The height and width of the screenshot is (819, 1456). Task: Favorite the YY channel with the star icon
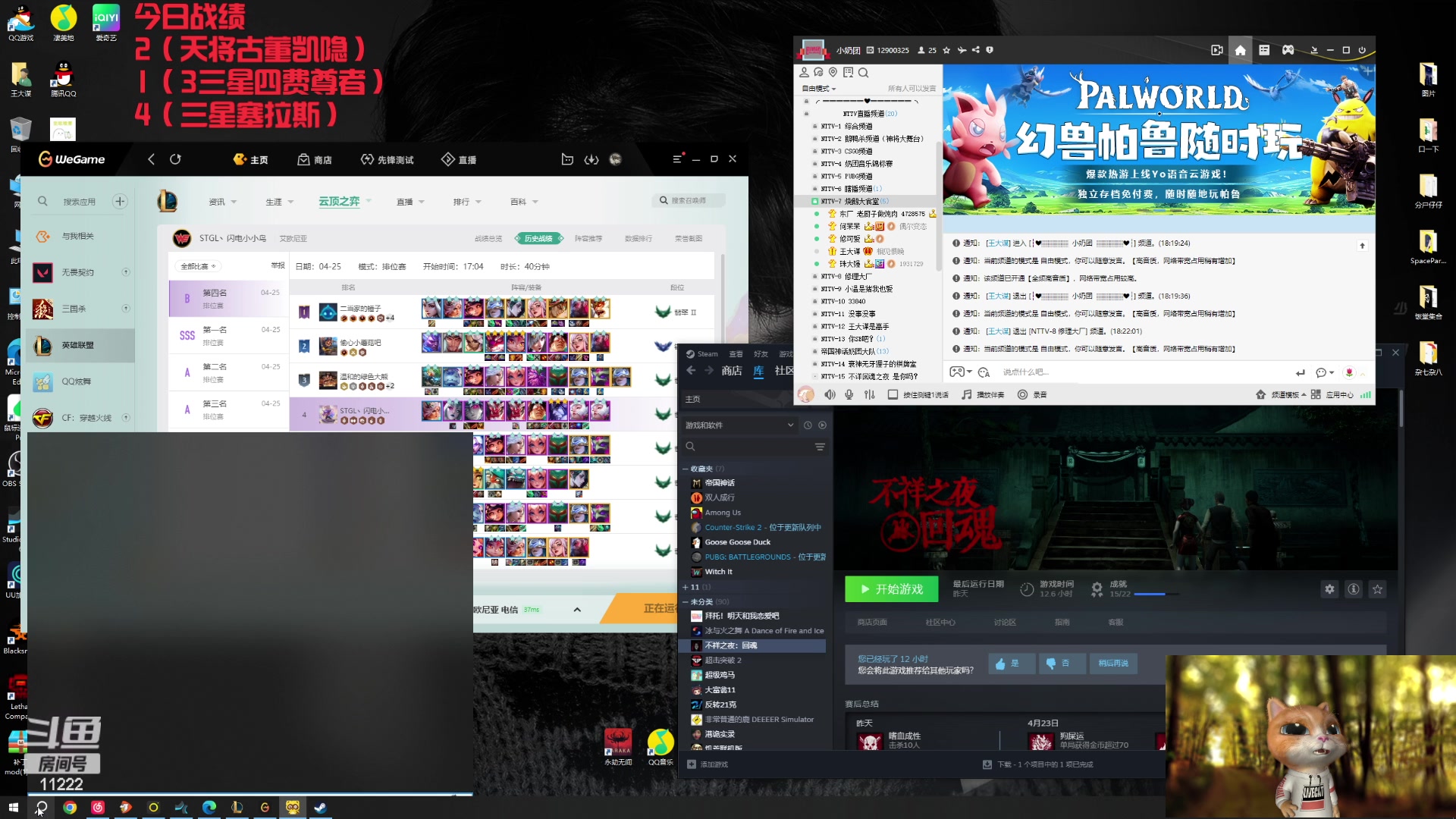(946, 50)
